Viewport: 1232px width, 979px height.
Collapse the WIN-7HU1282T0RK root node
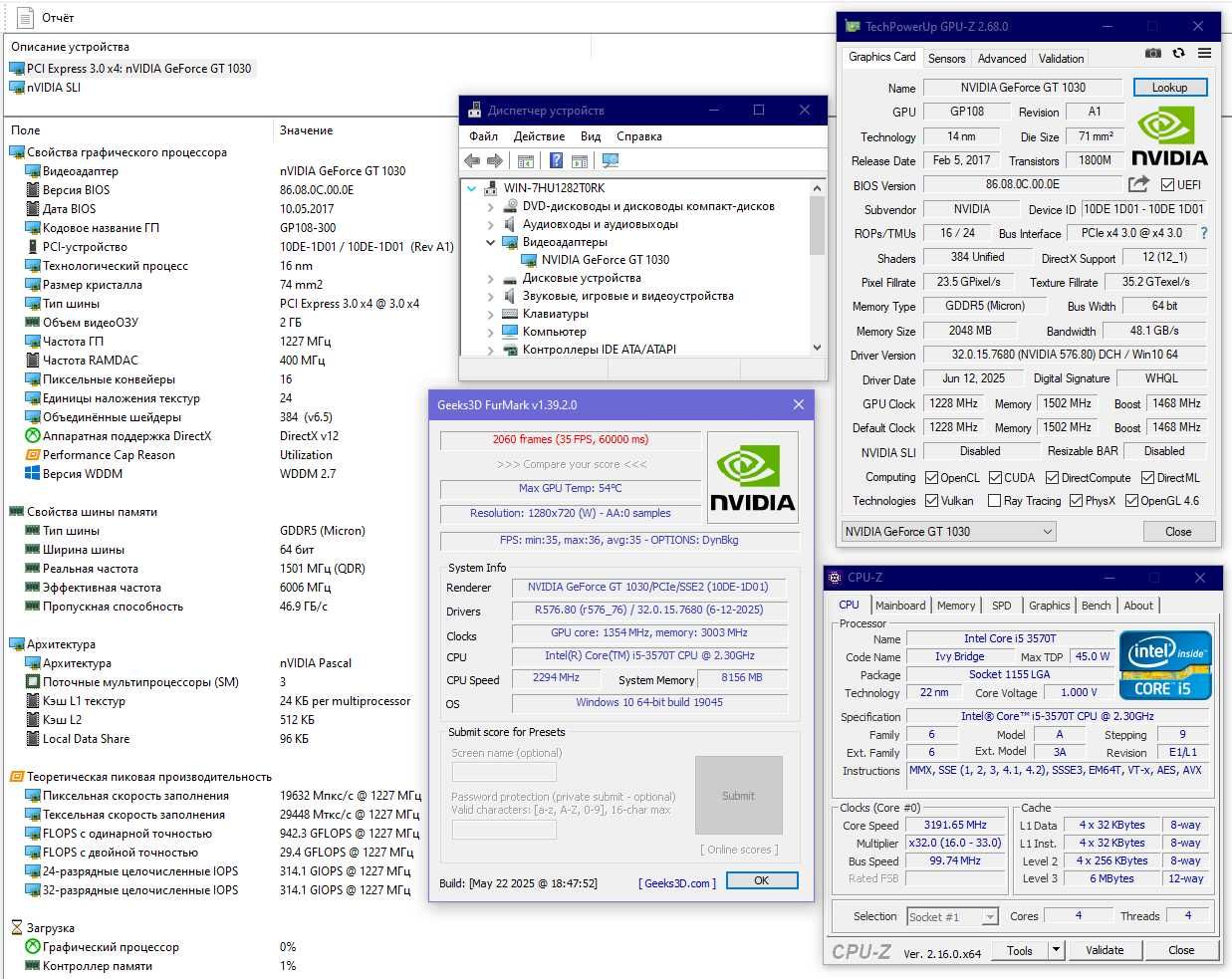coord(471,188)
